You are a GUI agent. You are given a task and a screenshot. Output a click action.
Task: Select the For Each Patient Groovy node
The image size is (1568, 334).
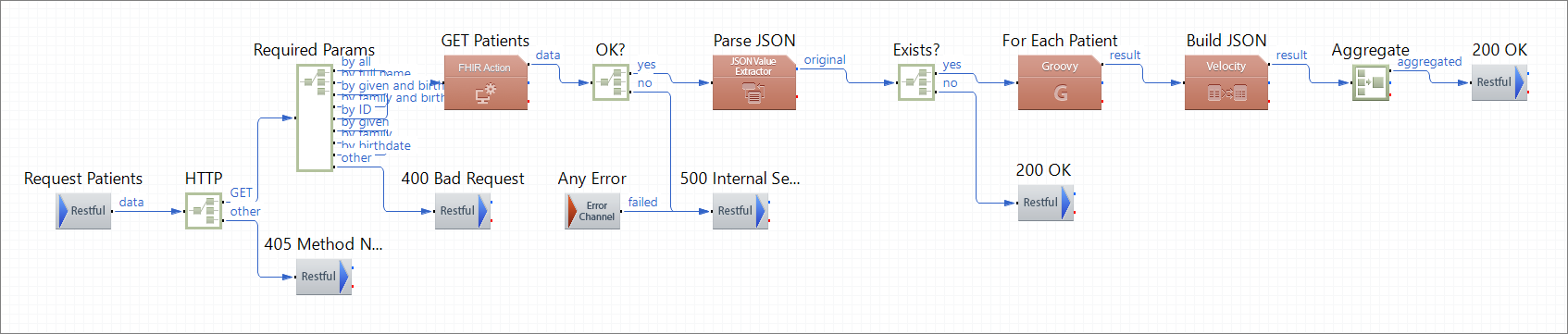[x=1060, y=82]
